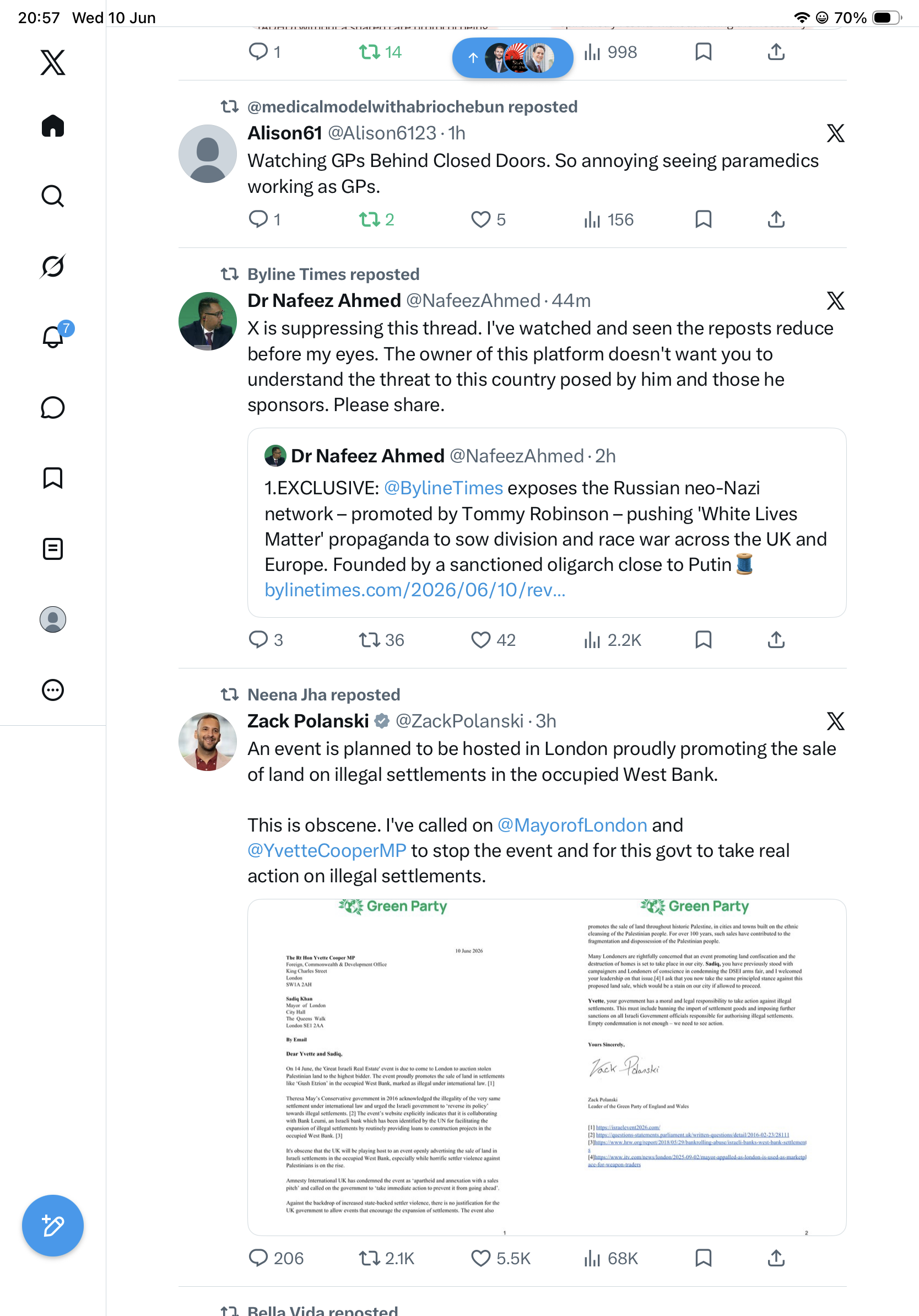Screen dimensions: 919x1316
Task: Open Lists from the sidebar
Action: point(53,548)
